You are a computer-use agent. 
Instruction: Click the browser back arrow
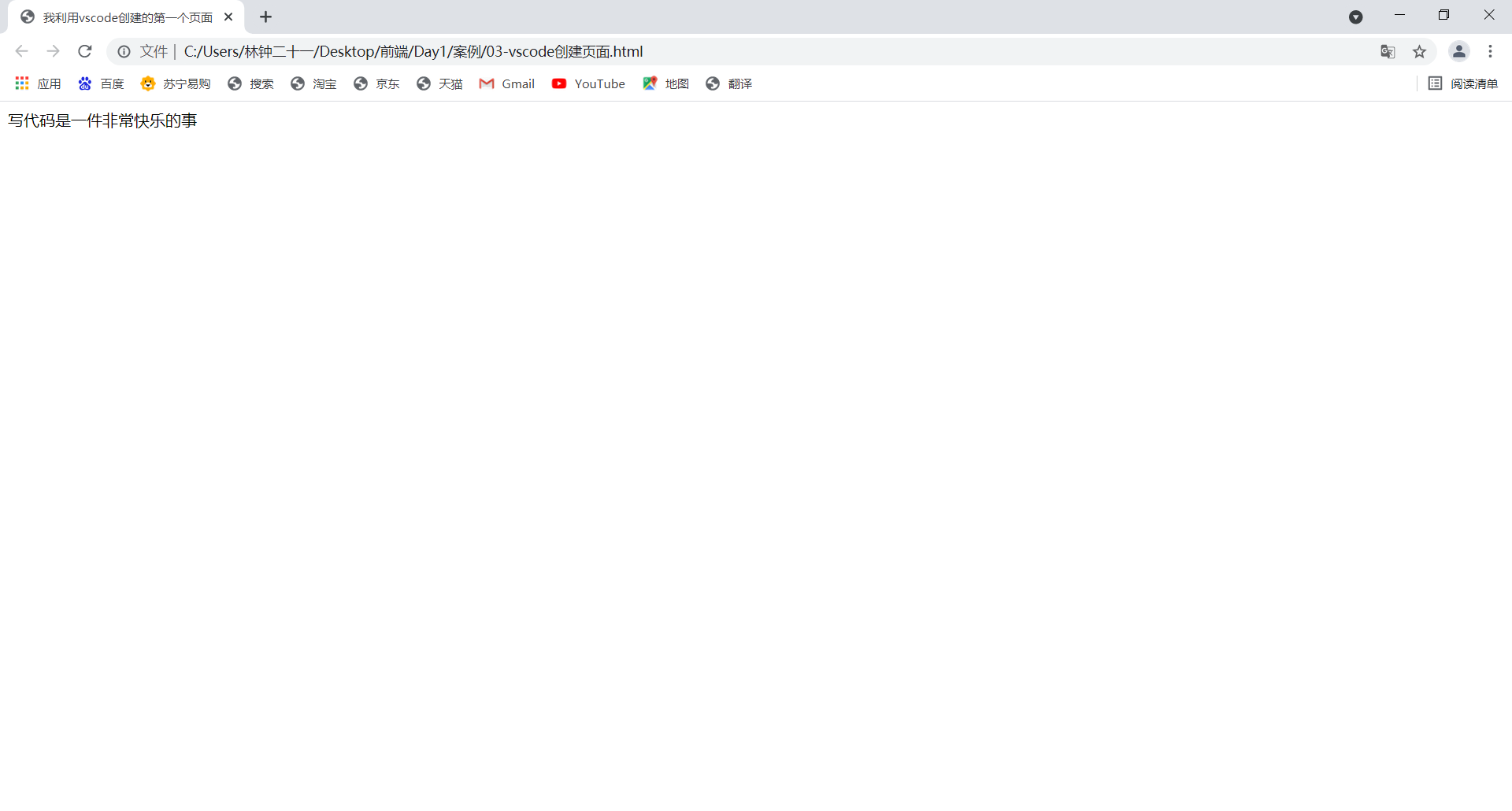pyautogui.click(x=21, y=51)
